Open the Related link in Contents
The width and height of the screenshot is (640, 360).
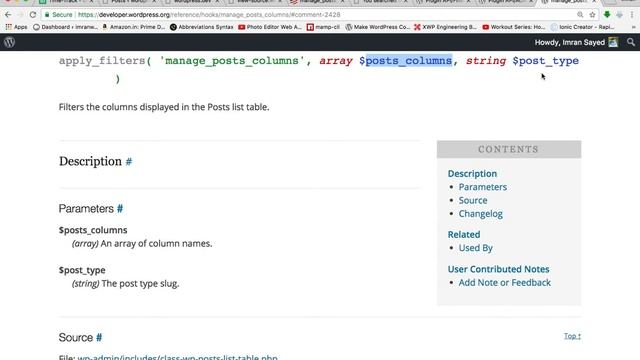(x=464, y=234)
